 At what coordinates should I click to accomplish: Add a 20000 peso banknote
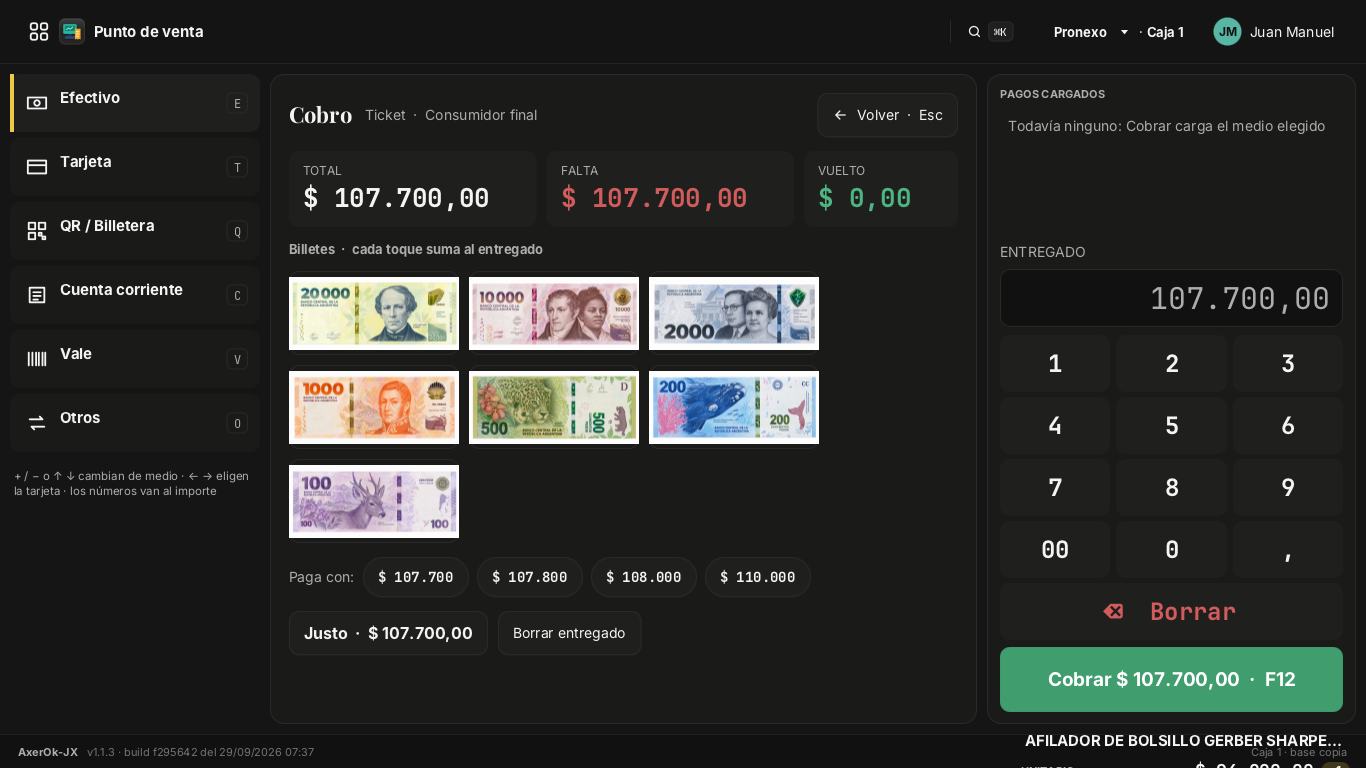pos(374,314)
